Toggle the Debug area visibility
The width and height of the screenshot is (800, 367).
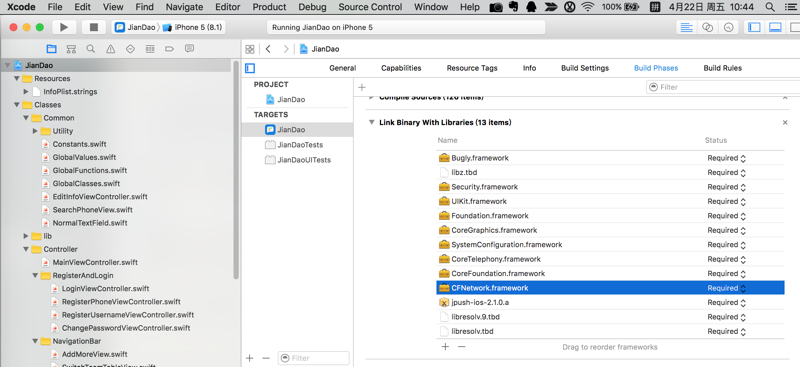pyautogui.click(x=776, y=28)
